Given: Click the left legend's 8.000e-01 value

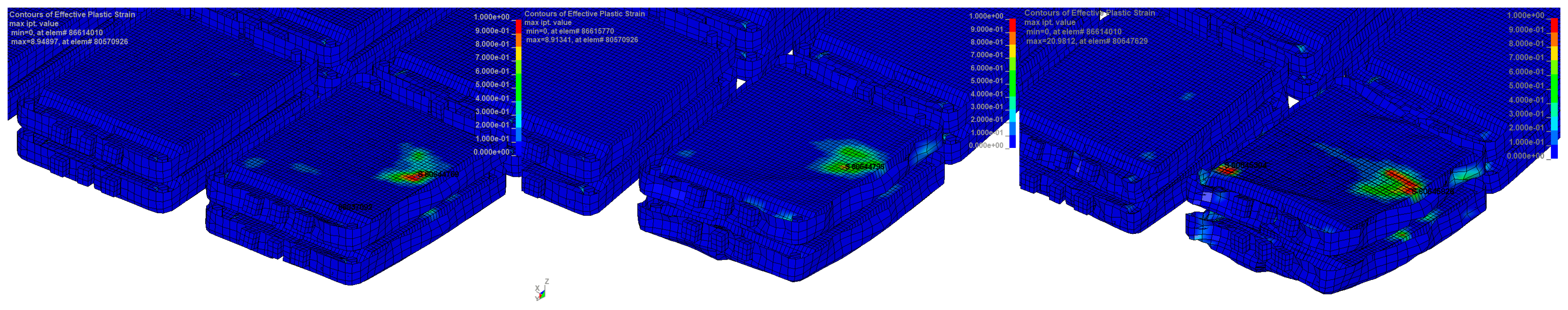Looking at the screenshot, I should click(492, 44).
